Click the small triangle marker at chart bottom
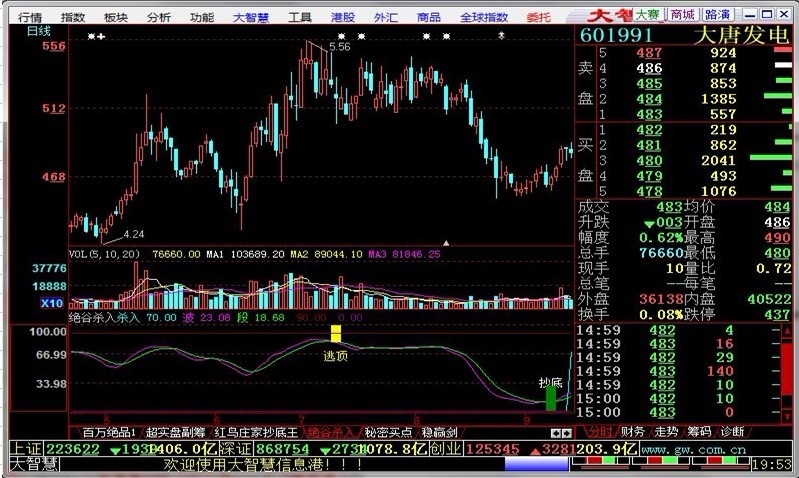Viewport: 799px width, 478px height. pos(446,243)
